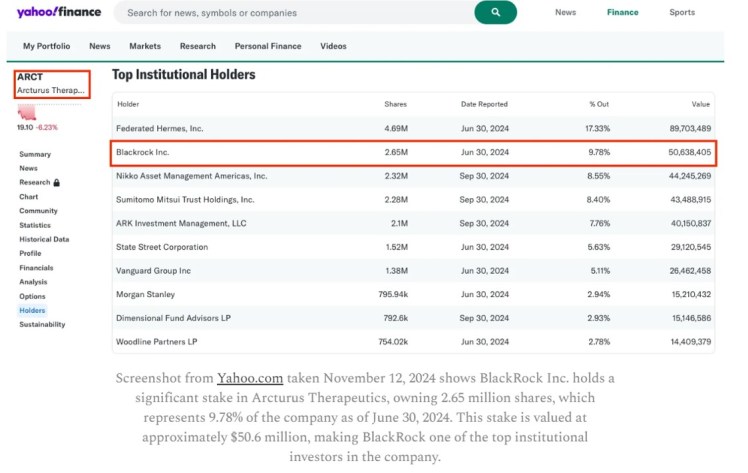The width and height of the screenshot is (748, 473).
Task: Switch to the Markets tab
Action: point(145,46)
